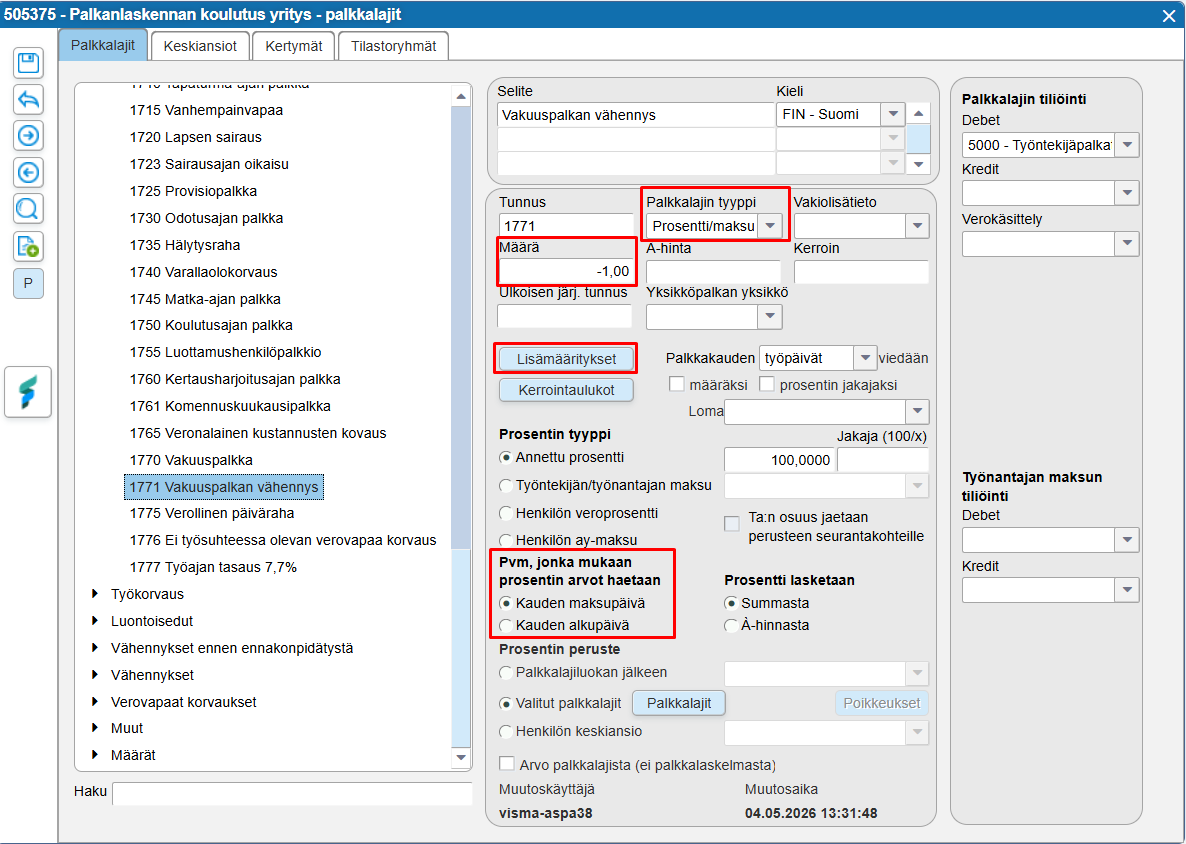
Task: Check the määräksi checkbox
Action: coord(677,384)
